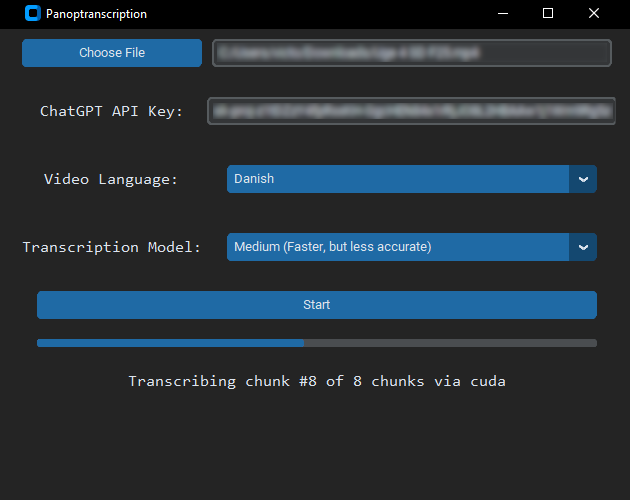The width and height of the screenshot is (630, 500).
Task: Click the ChatGPT API Key label
Action: tap(111, 111)
